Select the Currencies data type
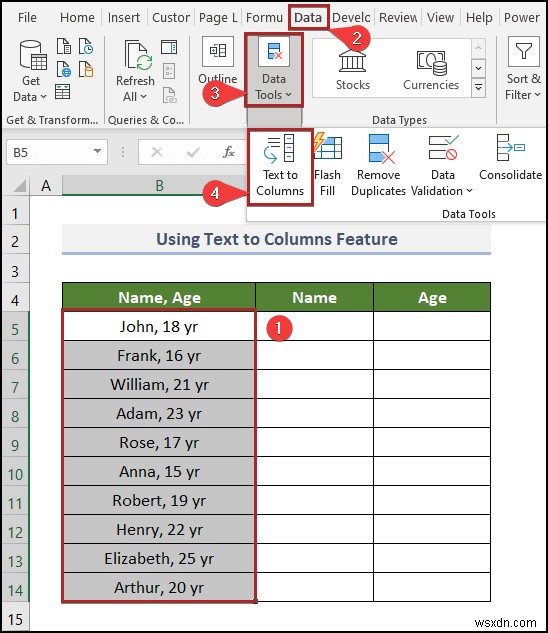548x633 pixels. tap(431, 69)
